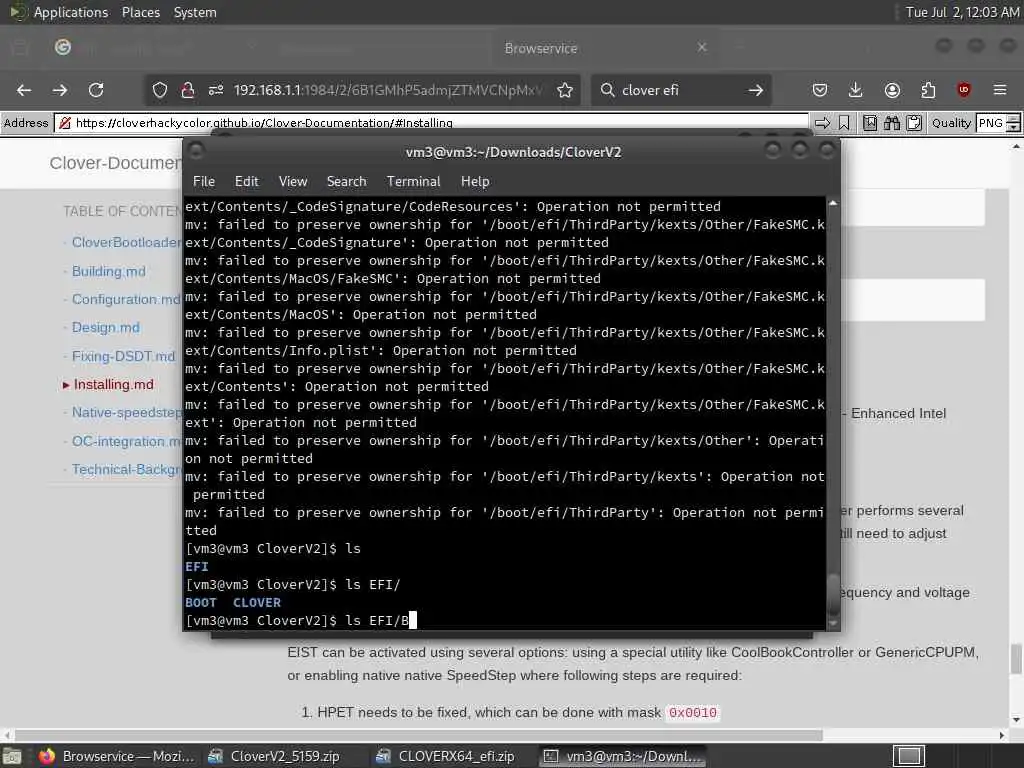Click web page vertical scrollbar thumb
The image size is (1024, 768).
pos(1016,658)
